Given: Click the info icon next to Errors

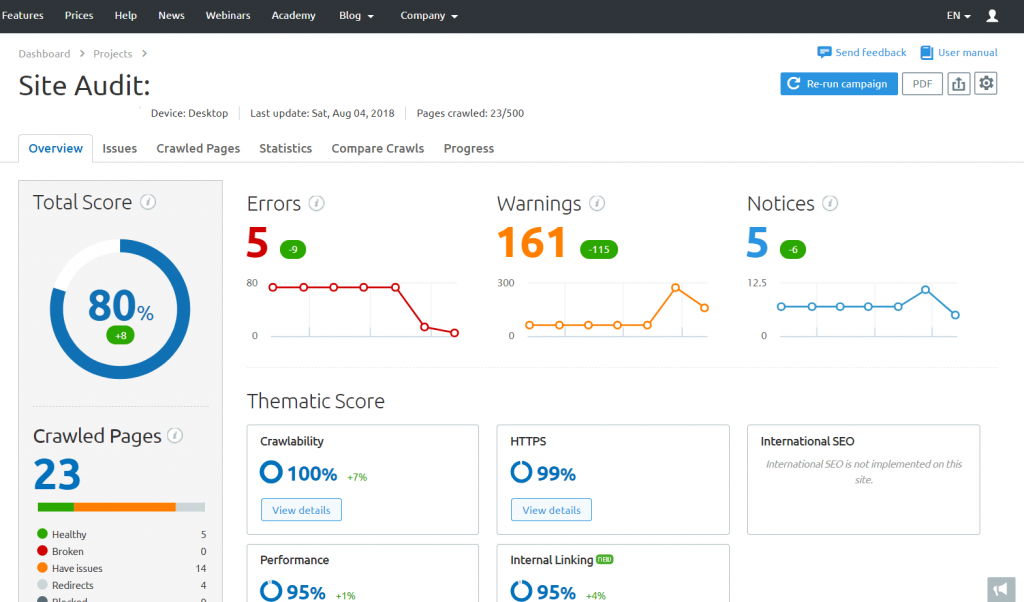Looking at the screenshot, I should coord(319,203).
